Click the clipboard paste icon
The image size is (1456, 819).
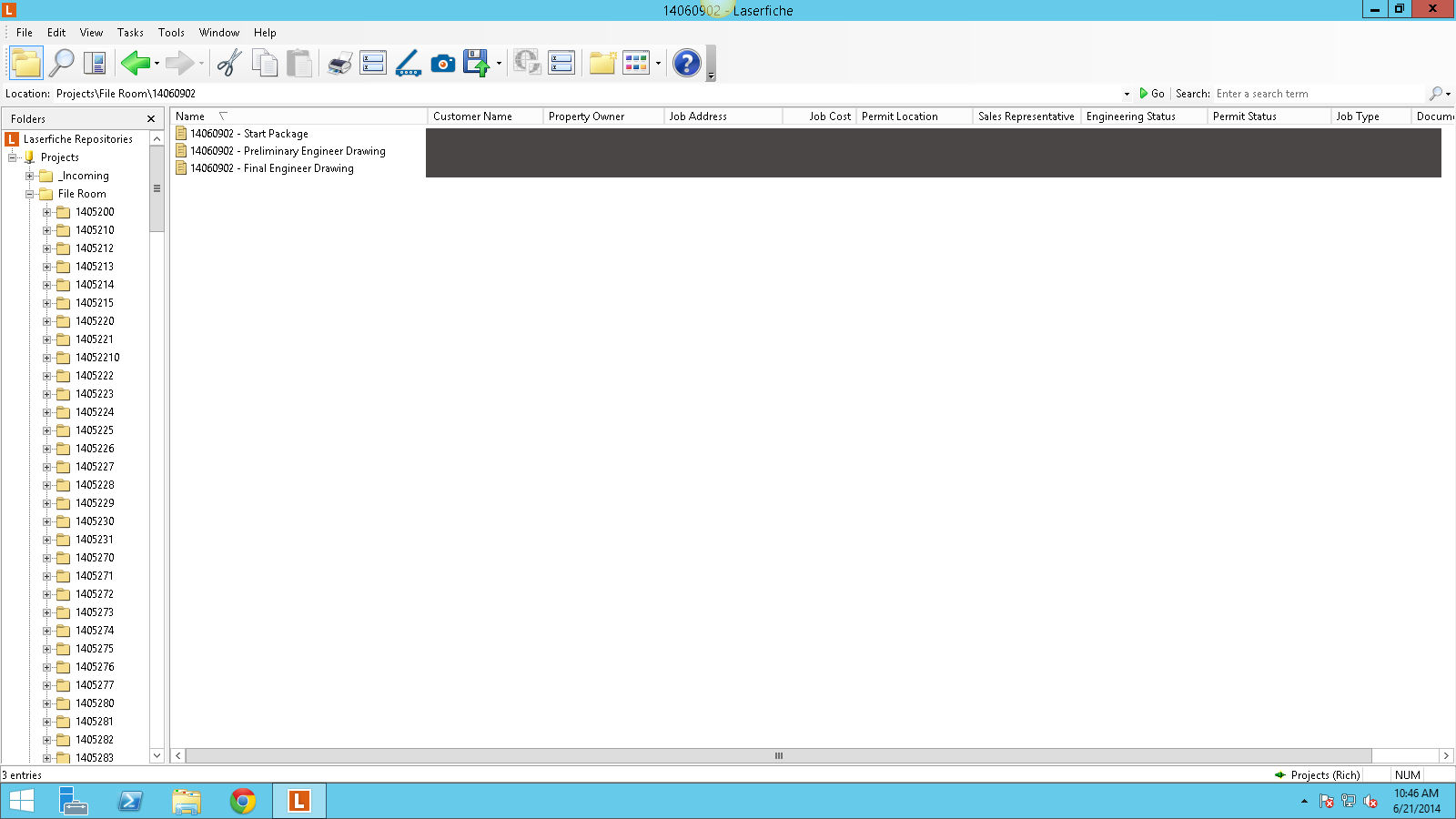(x=299, y=63)
